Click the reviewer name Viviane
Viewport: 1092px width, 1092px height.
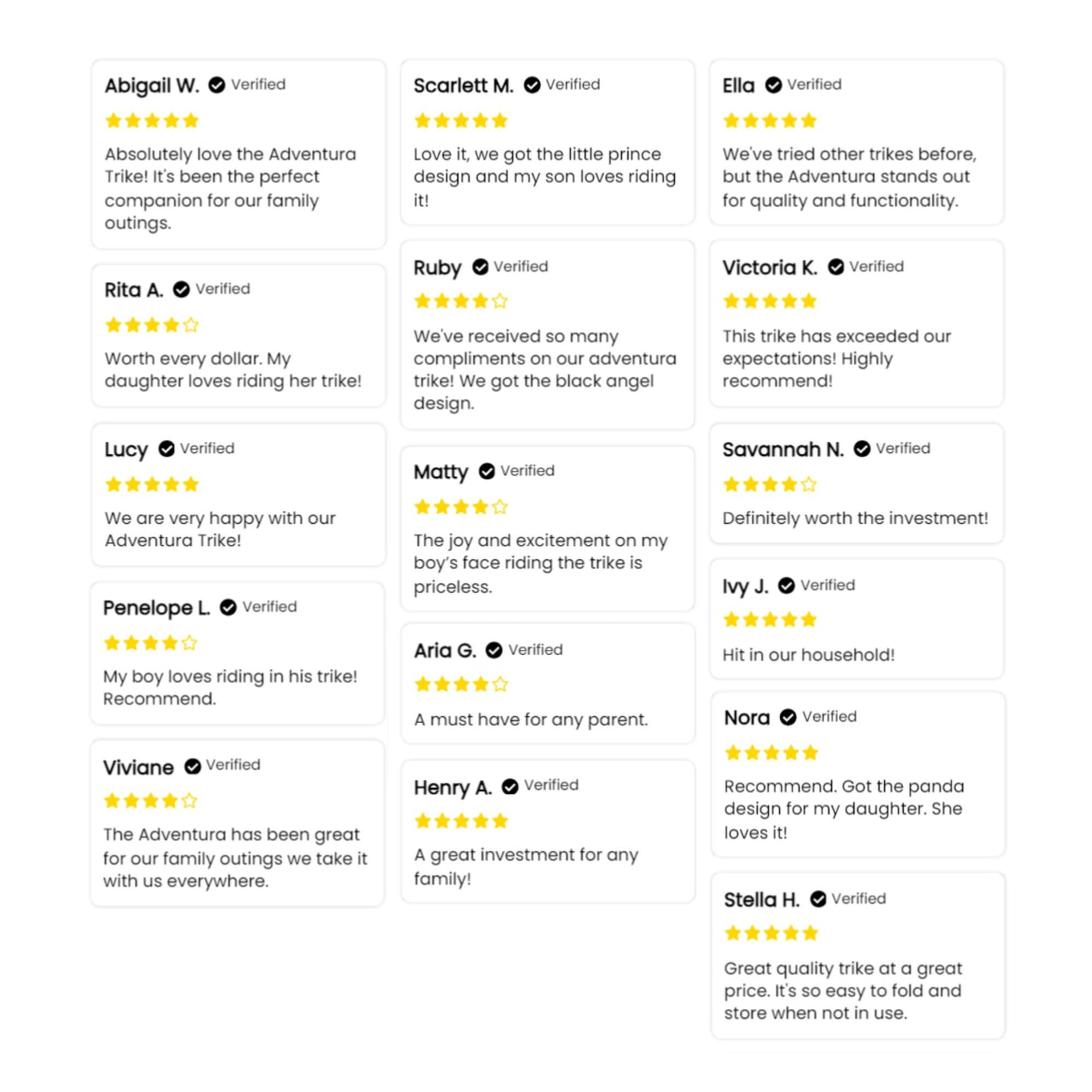[138, 768]
